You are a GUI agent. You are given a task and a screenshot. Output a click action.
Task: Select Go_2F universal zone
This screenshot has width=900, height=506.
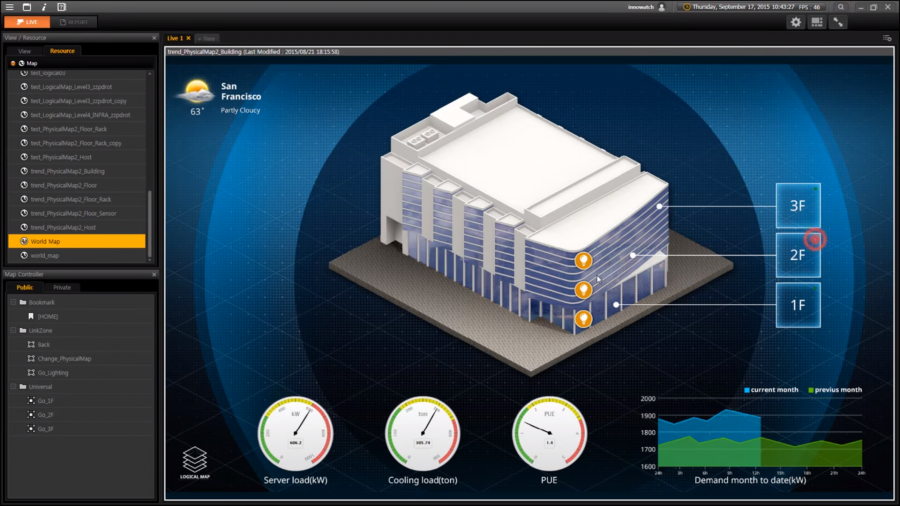point(45,415)
